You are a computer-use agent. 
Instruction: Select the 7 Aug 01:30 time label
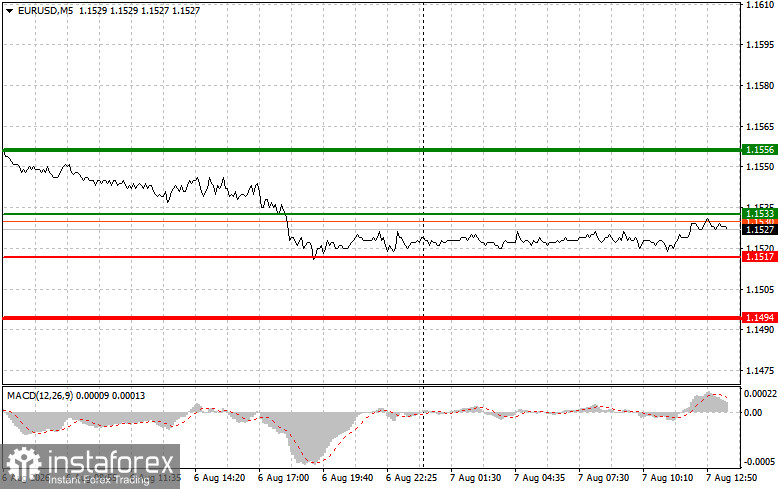tap(476, 478)
